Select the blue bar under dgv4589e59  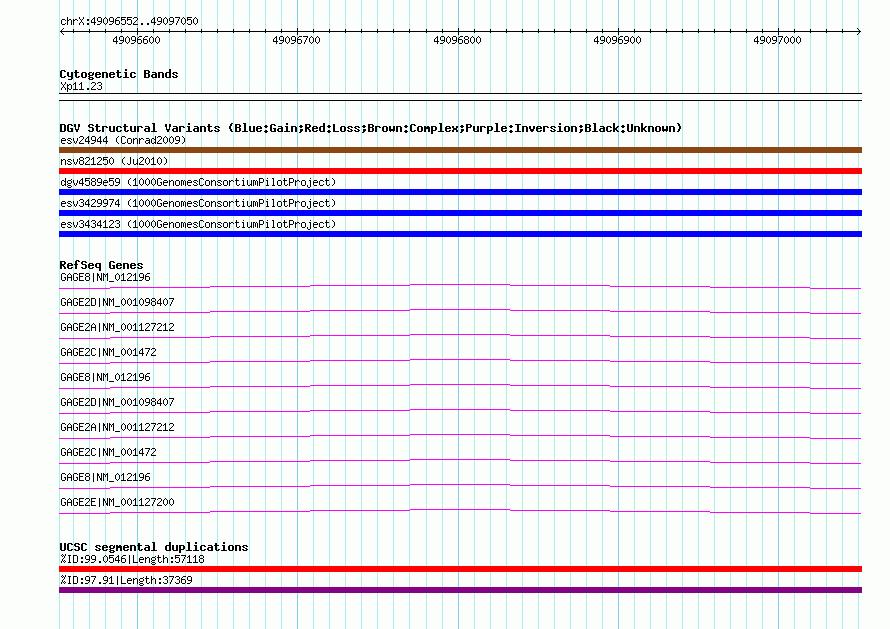click(460, 192)
